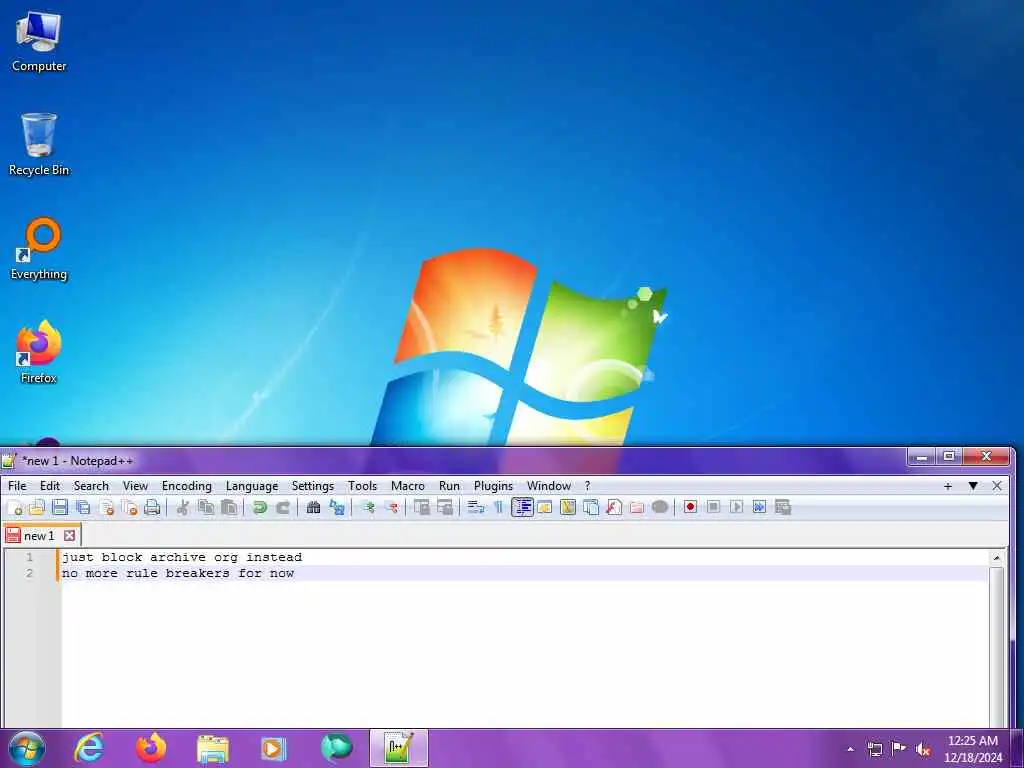Click Run Macro Multiple Times icon
Screen dimensions: 1024x768
759,507
